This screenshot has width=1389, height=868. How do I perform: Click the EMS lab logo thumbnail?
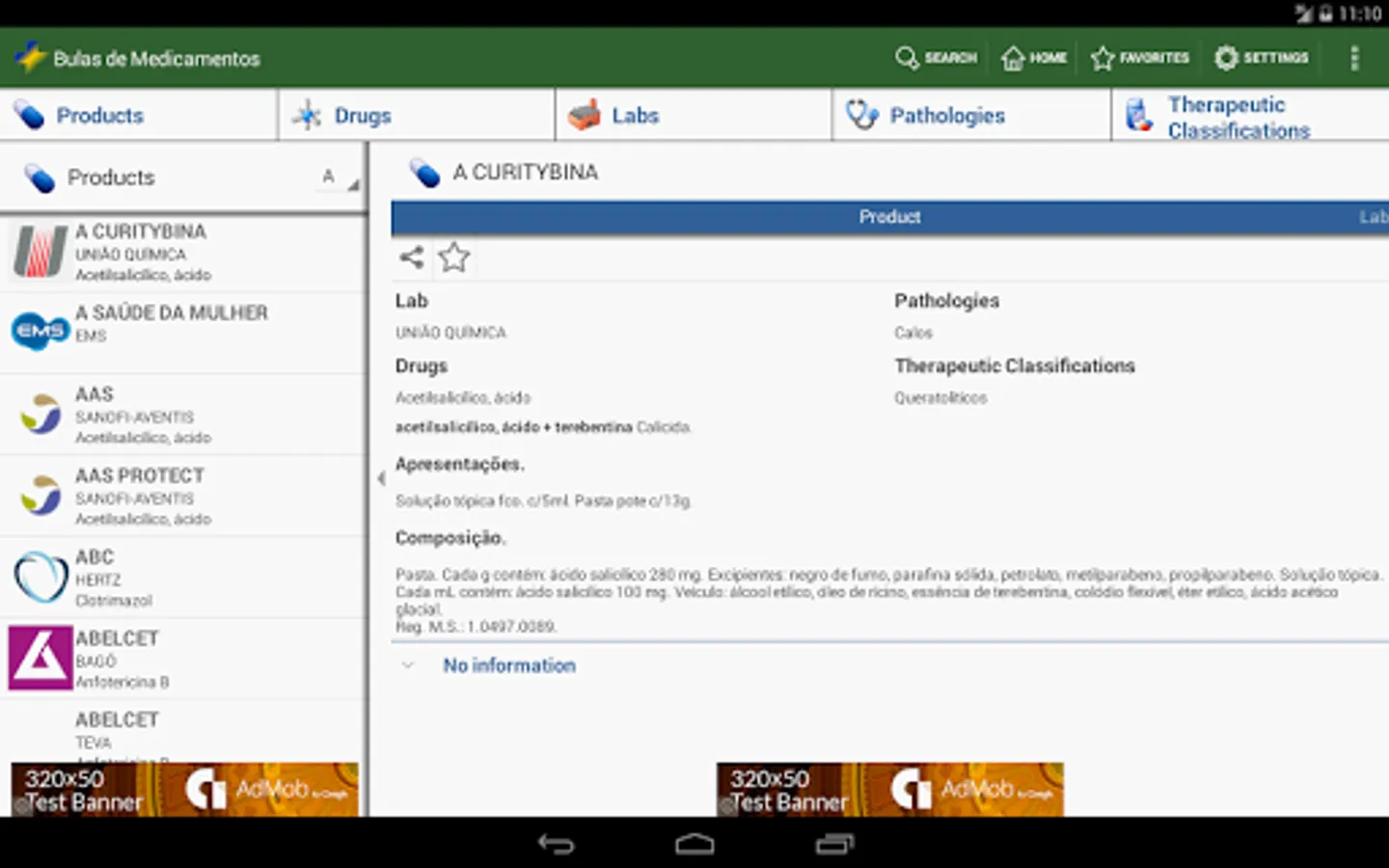click(40, 331)
